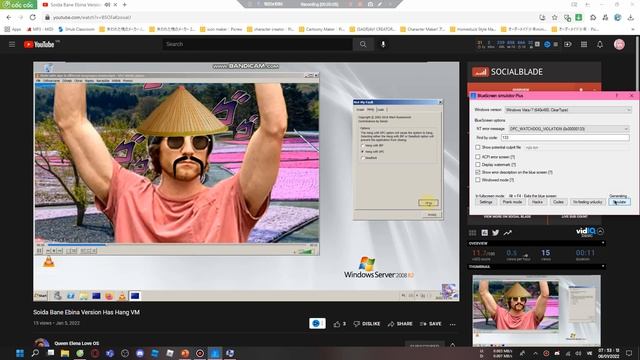Click the vidIQ video thumbnail preview
Image resolution: width=640 pixels, height=360 pixels.
536,311
